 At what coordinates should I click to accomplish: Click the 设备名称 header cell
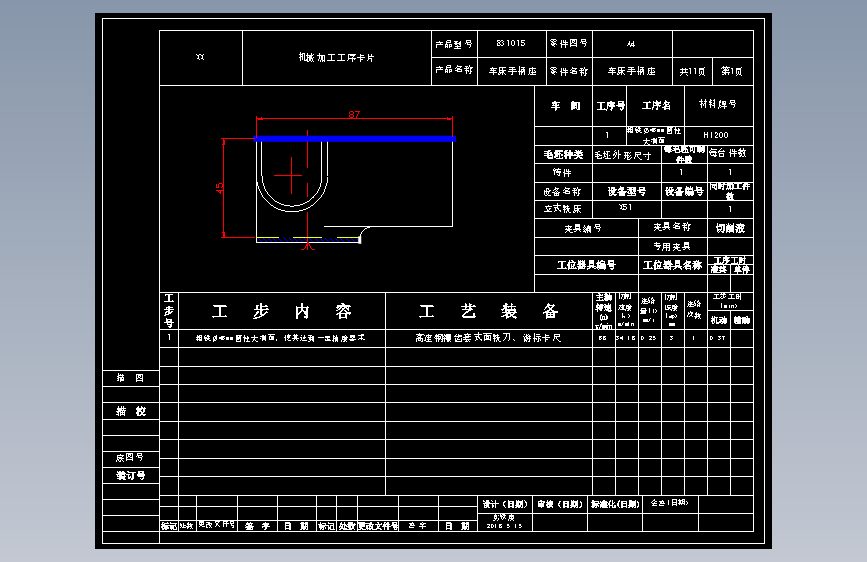click(x=563, y=191)
